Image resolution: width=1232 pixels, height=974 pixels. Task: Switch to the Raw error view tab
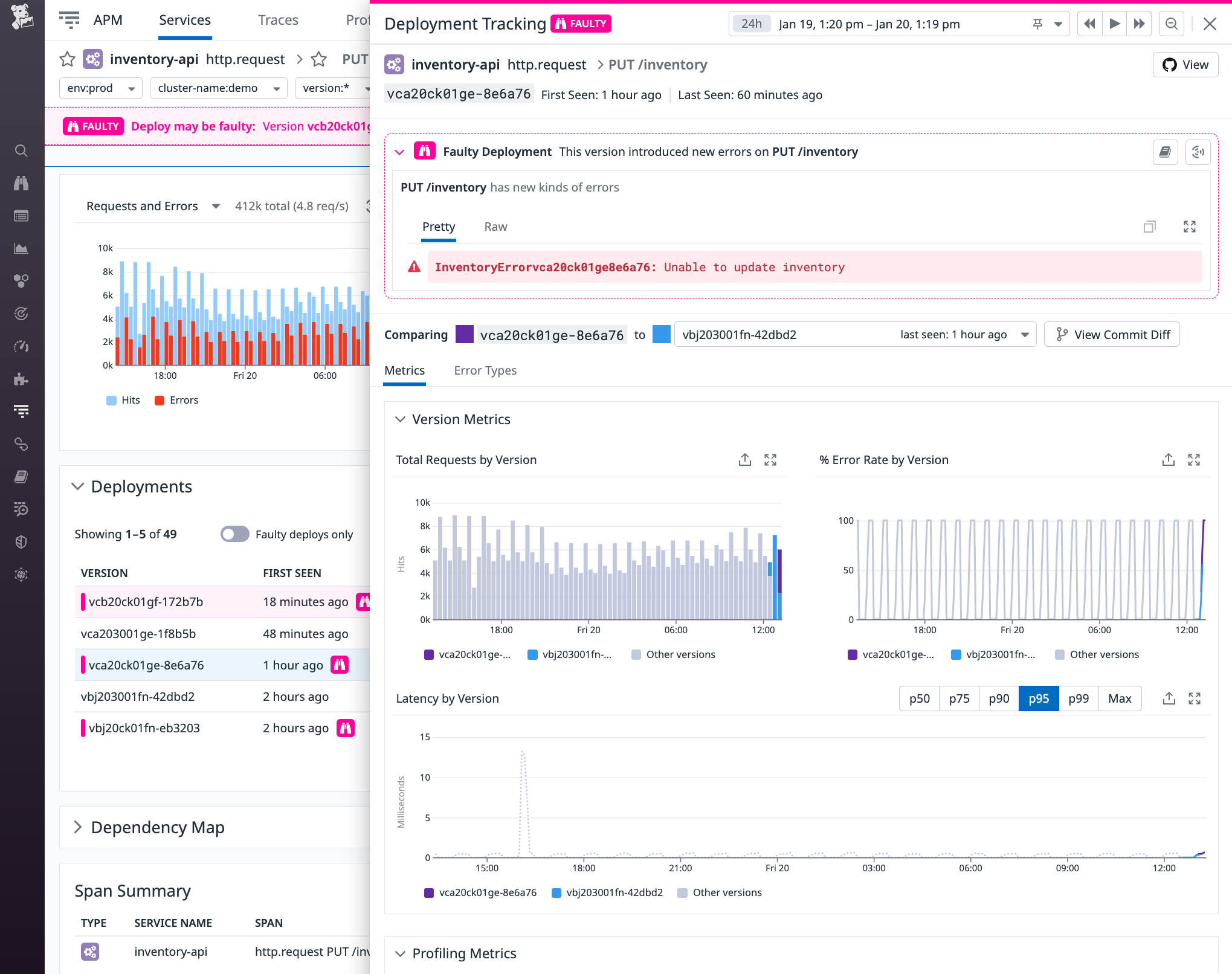[495, 227]
